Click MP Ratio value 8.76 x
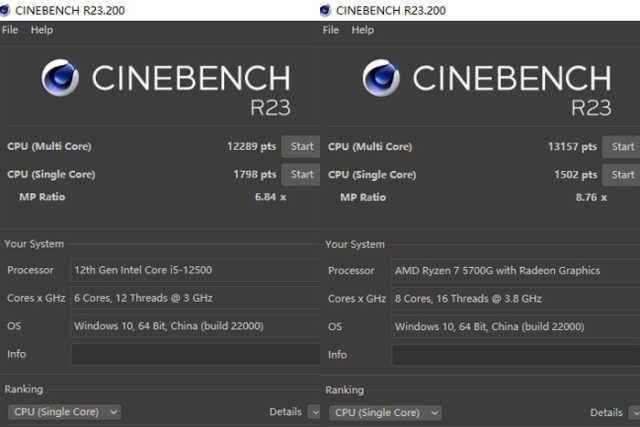The height and width of the screenshot is (427, 640). 591,198
